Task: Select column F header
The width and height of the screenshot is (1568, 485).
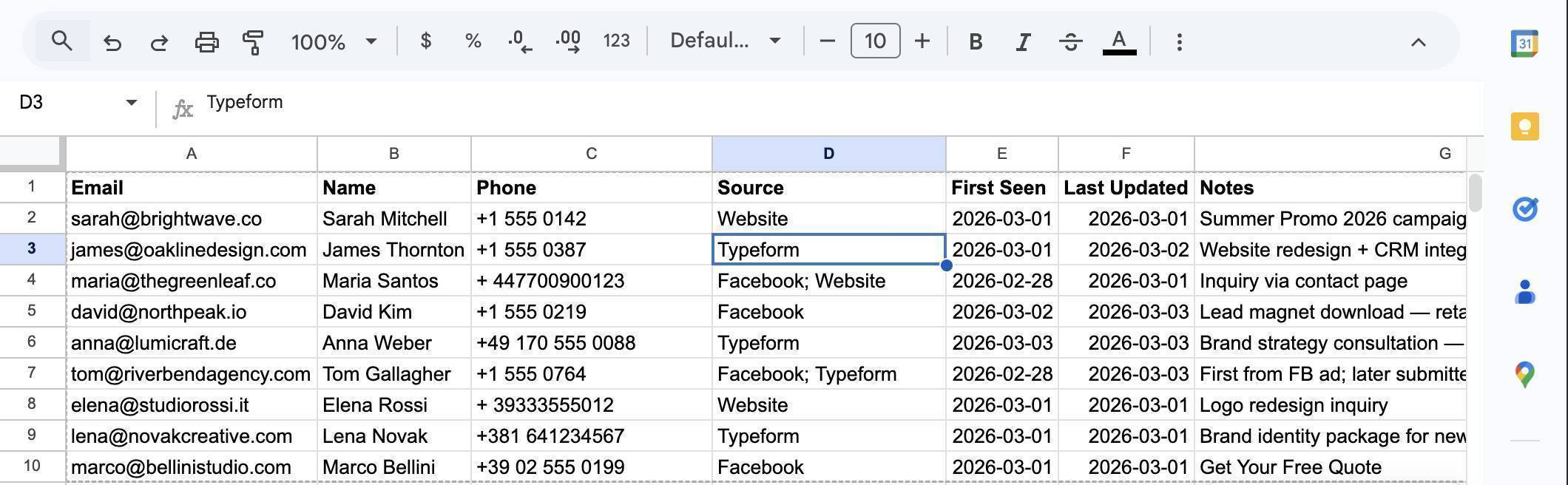Action: [1126, 154]
